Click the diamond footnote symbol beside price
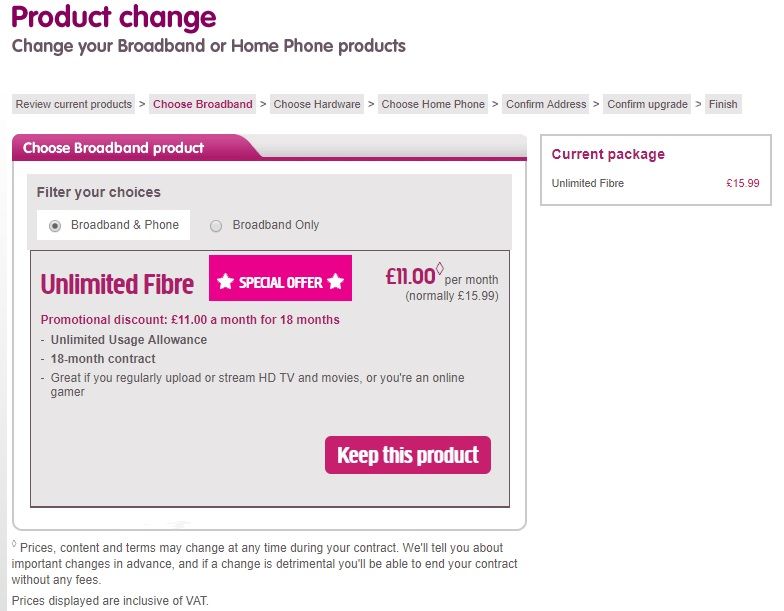784x611 pixels. tap(440, 267)
